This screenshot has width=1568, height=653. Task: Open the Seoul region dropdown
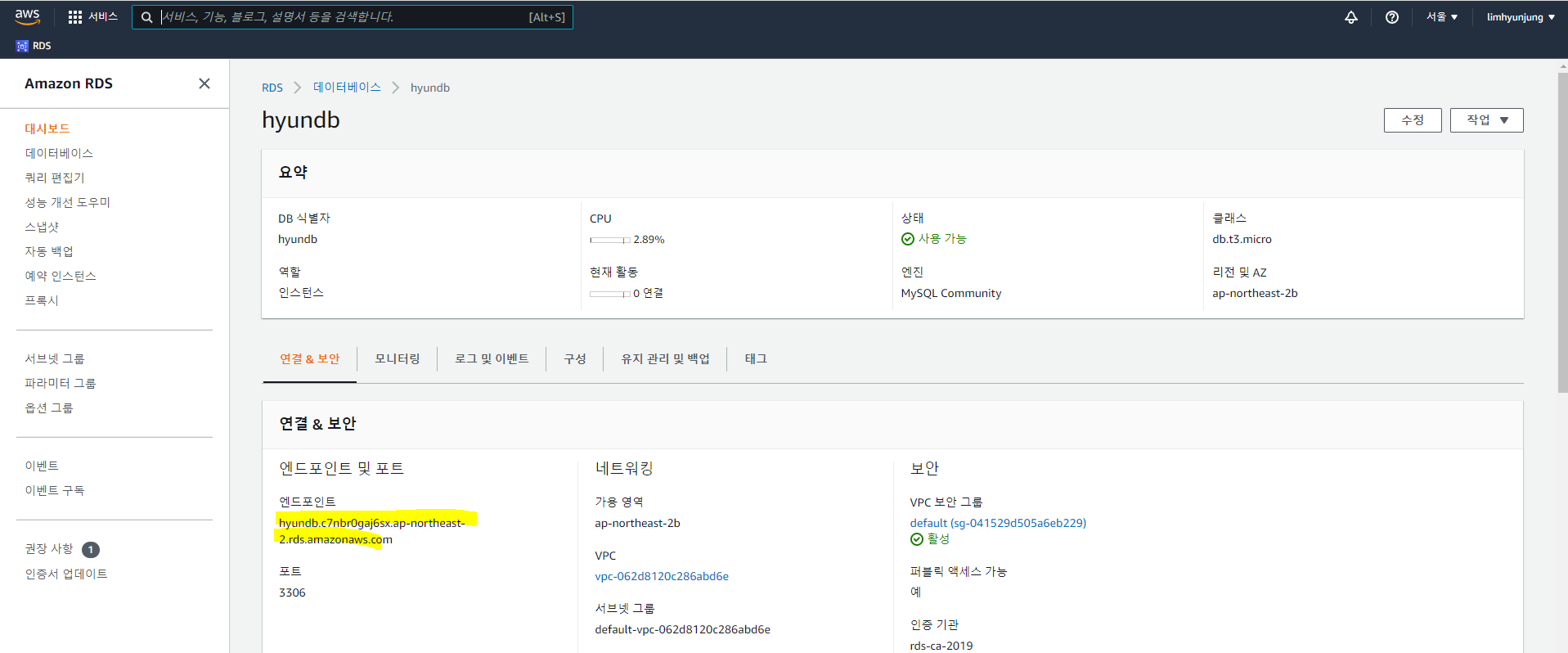1442,17
